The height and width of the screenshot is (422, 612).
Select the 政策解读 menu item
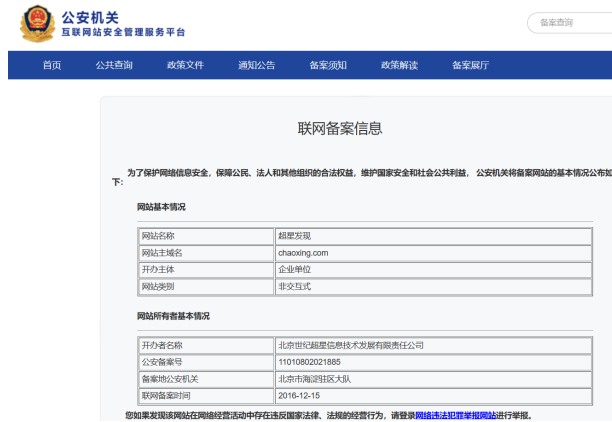click(399, 66)
